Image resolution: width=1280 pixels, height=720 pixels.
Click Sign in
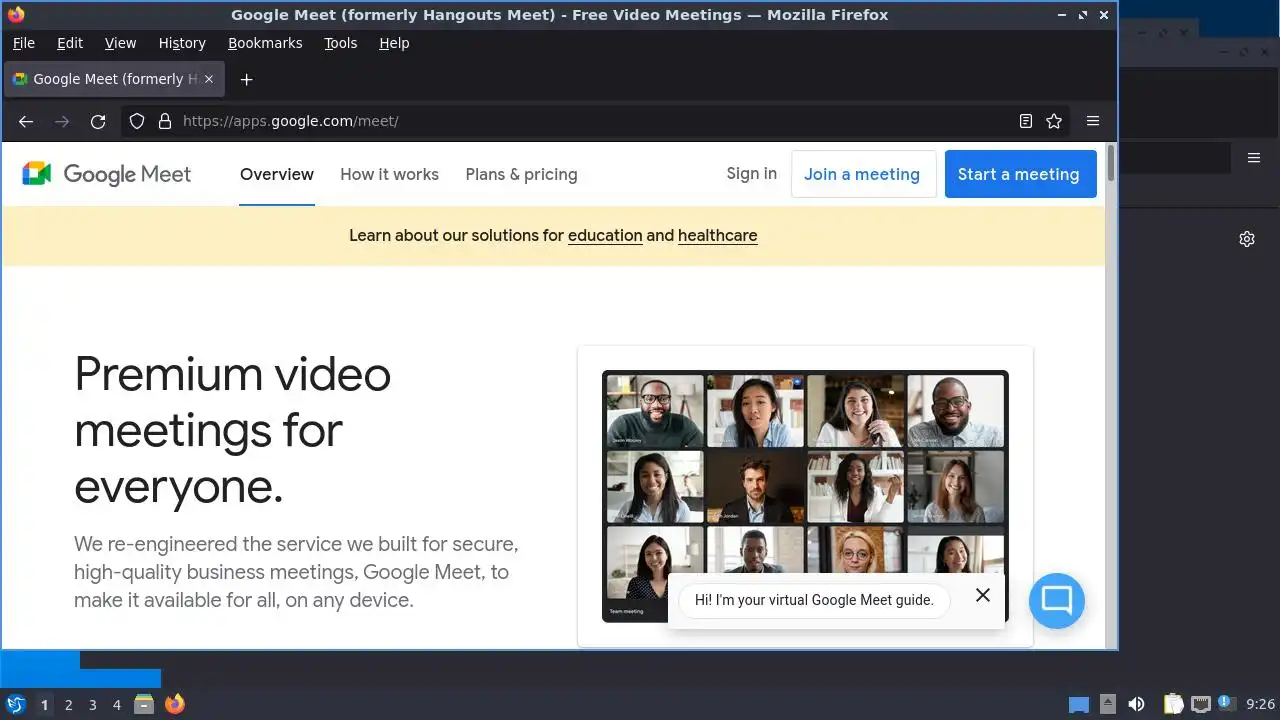click(x=751, y=174)
